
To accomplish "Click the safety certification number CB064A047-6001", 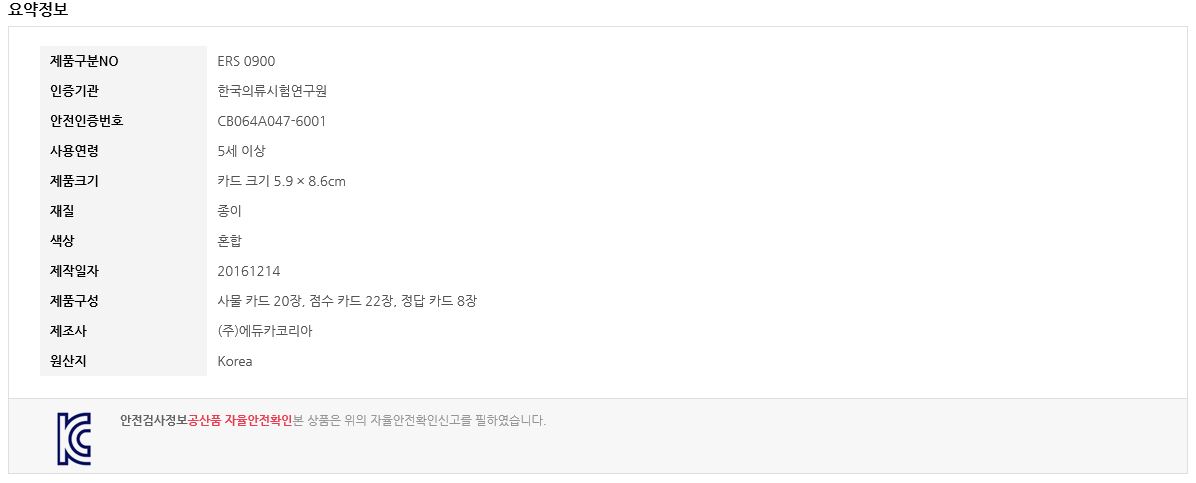I will tap(272, 121).
